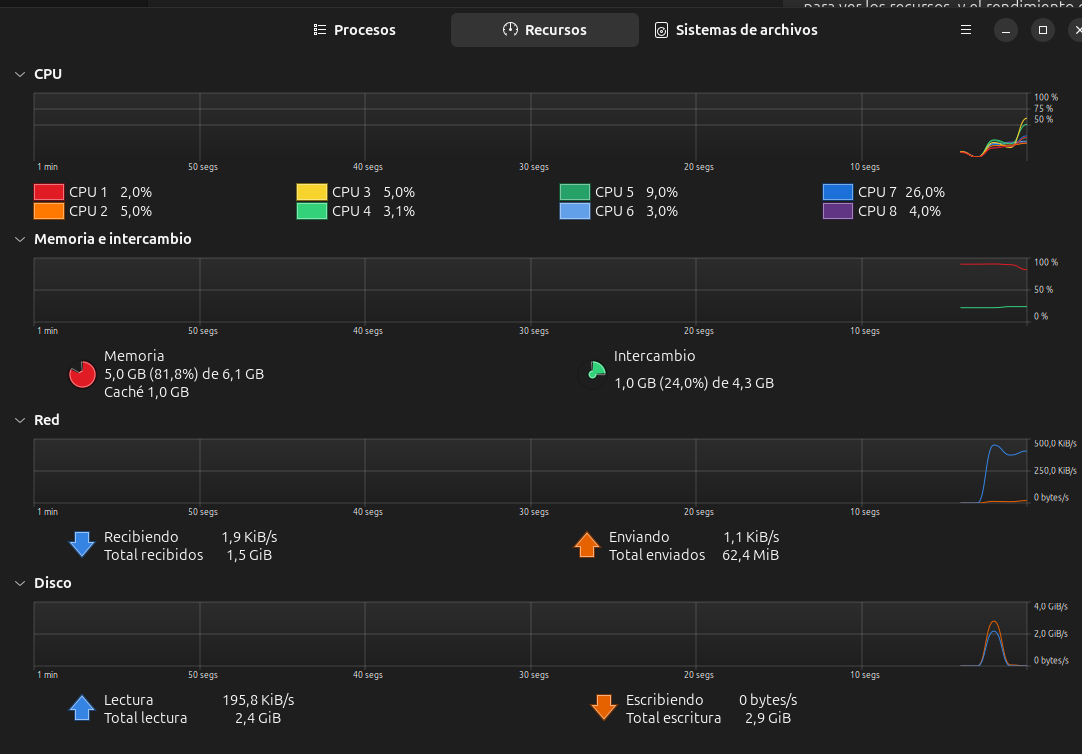The width and height of the screenshot is (1082, 754).
Task: Switch to Sistemas de archivos tab
Action: [735, 30]
